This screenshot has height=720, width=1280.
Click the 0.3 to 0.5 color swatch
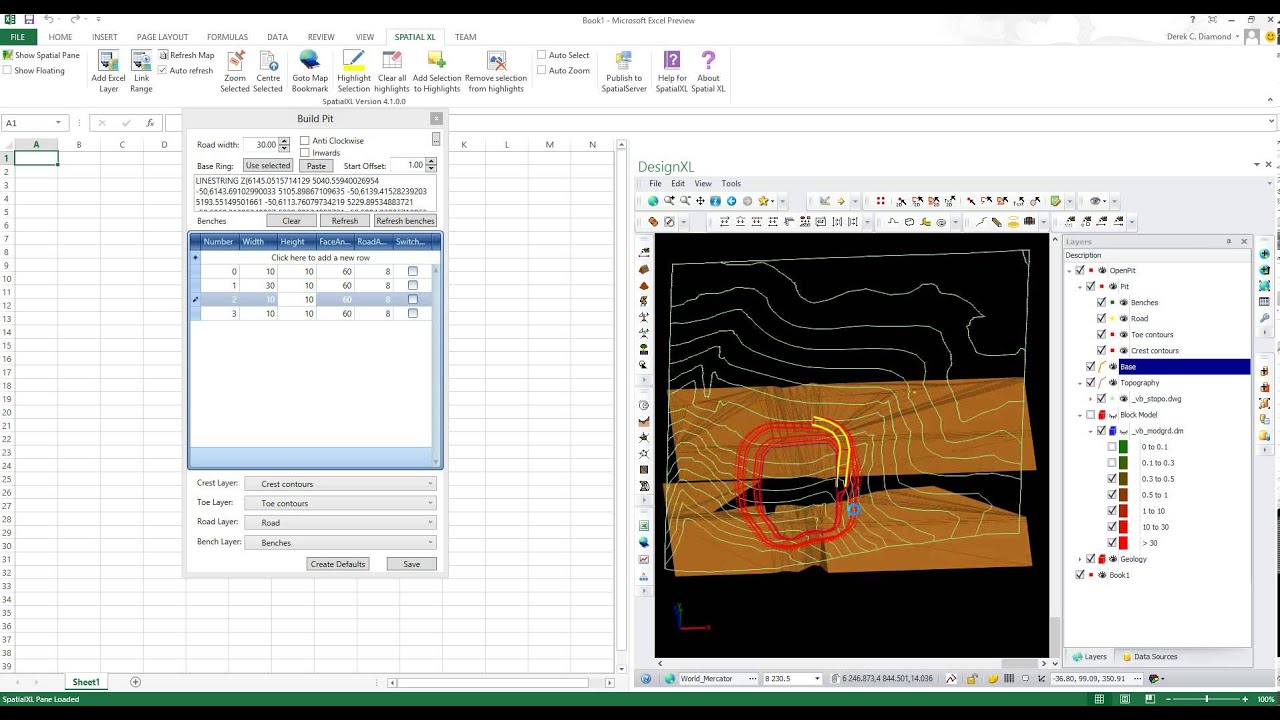[1123, 479]
